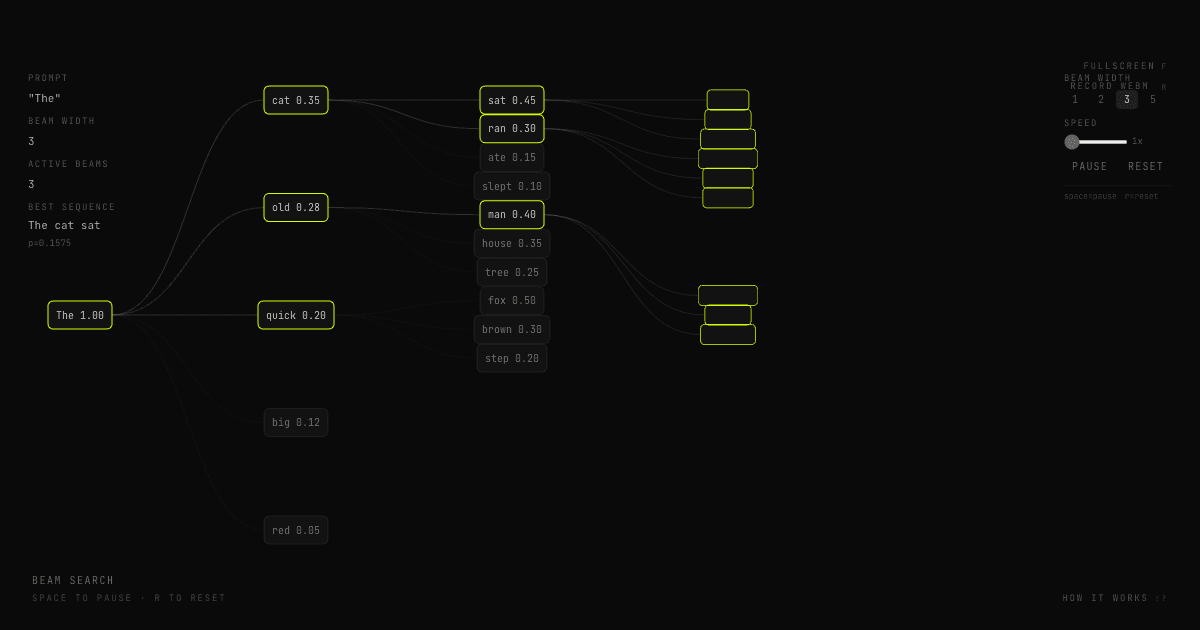Pause the beam search animation
This screenshot has height=630, width=1200.
(1089, 166)
